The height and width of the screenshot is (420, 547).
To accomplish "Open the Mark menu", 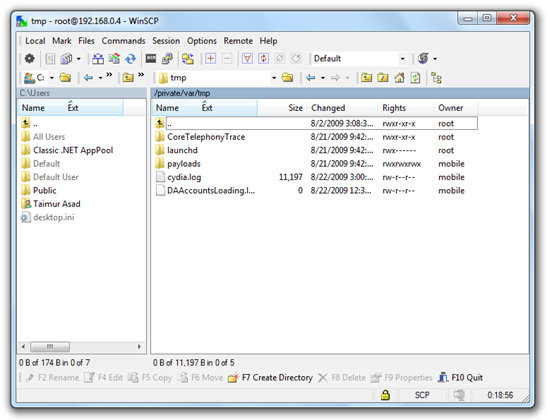I will pyautogui.click(x=62, y=41).
